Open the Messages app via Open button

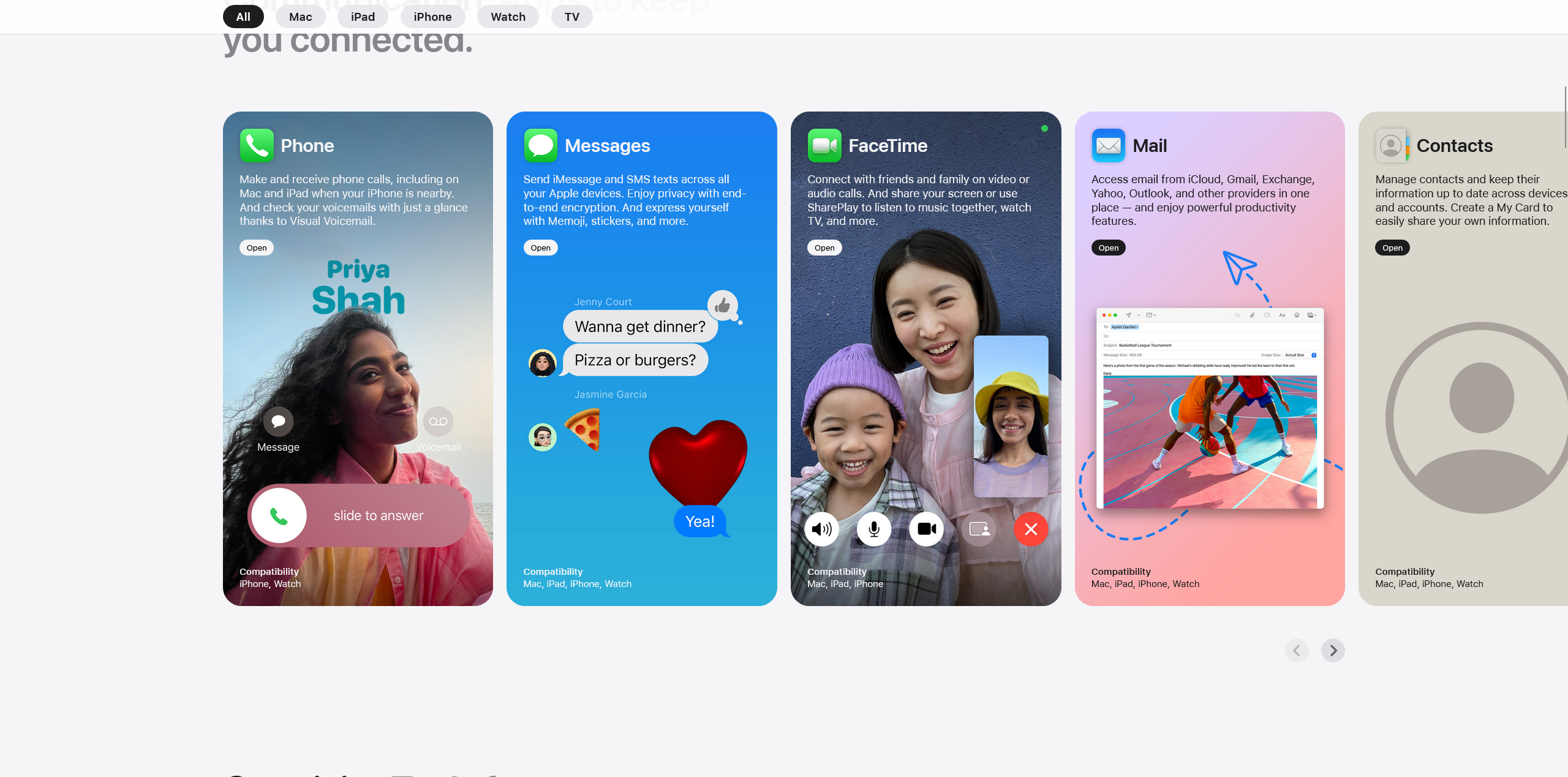[x=540, y=248]
